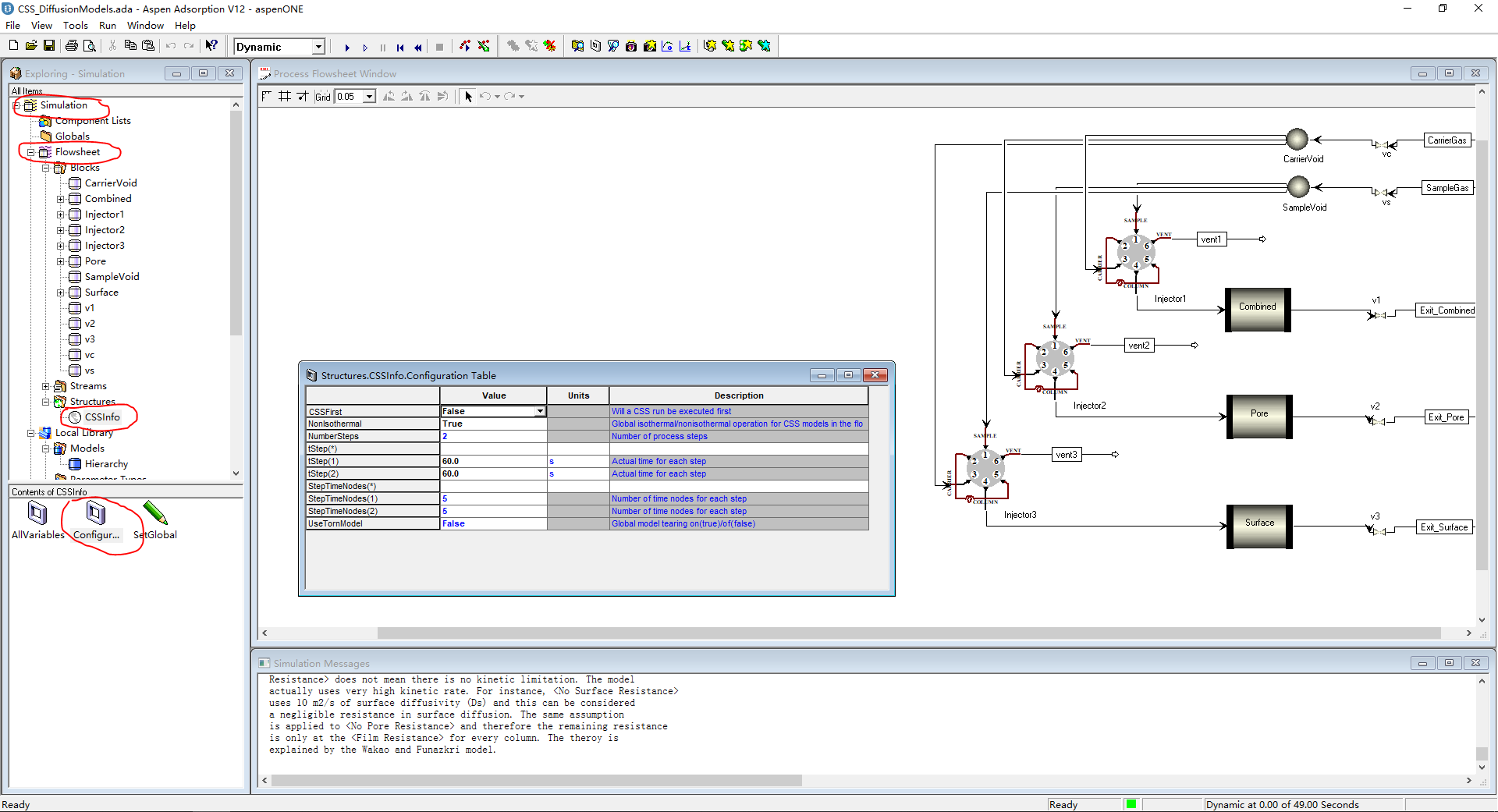Toggle snap to grid icon in flowsheet toolbar
Image resolution: width=1498 pixels, height=812 pixels.
[x=303, y=97]
